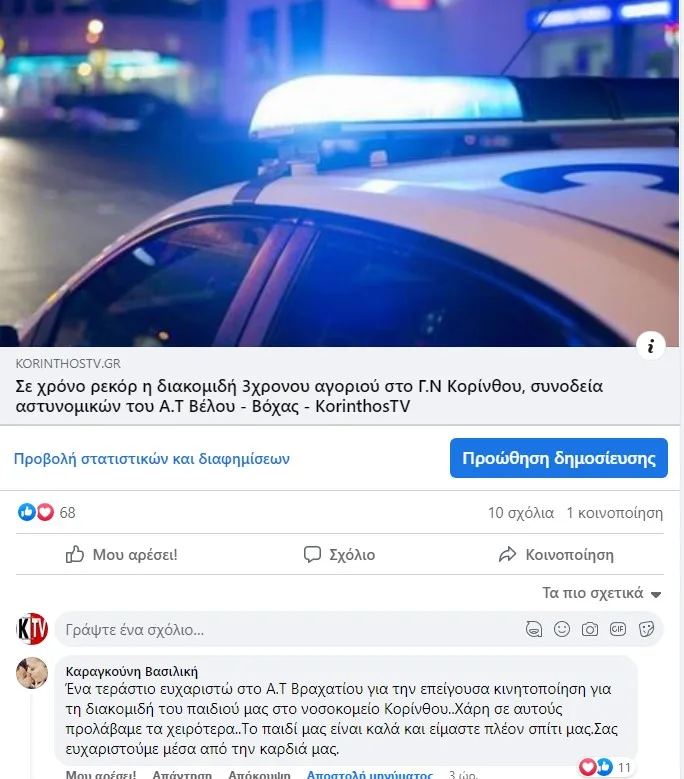Open 'Προβολή στατιστικών και διαφημίσεων' link
The width and height of the screenshot is (684, 779).
click(x=152, y=459)
